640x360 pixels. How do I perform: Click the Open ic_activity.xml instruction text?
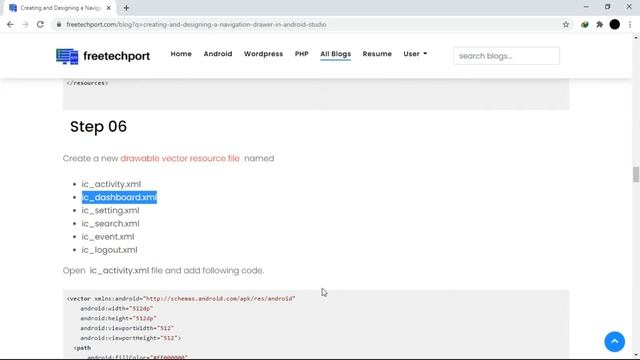coord(163,271)
